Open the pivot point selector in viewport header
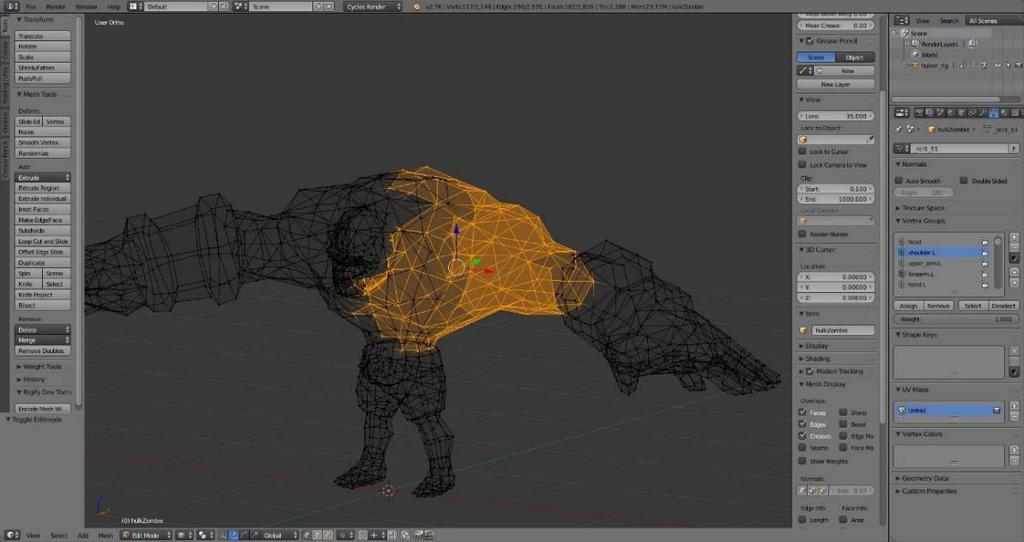This screenshot has height=542, width=1024. (205, 535)
